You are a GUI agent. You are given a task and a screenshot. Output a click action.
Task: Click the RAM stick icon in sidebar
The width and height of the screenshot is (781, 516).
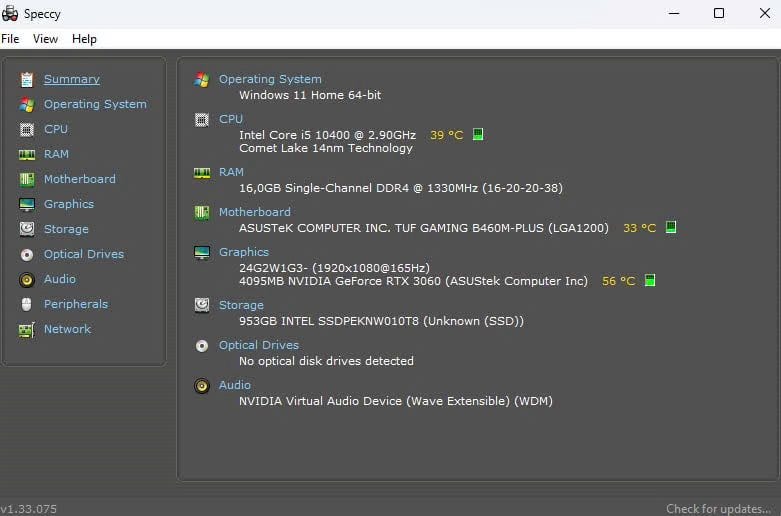click(x=27, y=154)
